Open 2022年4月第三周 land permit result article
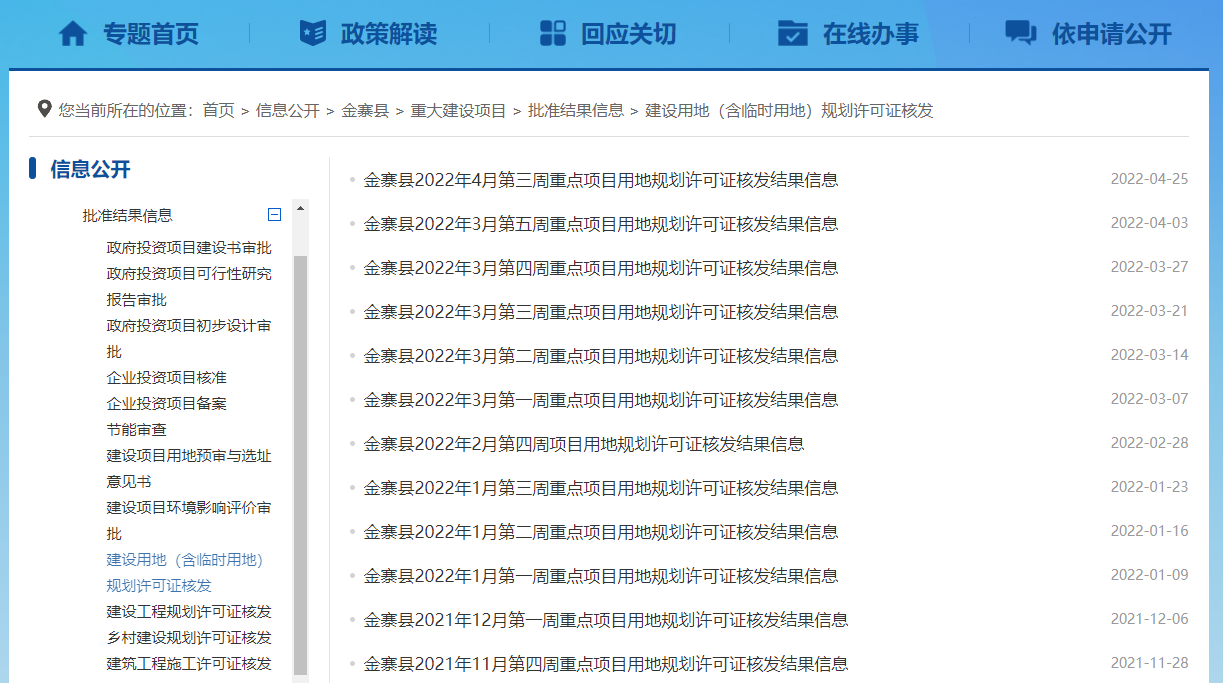This screenshot has width=1223, height=683. pyautogui.click(x=601, y=180)
